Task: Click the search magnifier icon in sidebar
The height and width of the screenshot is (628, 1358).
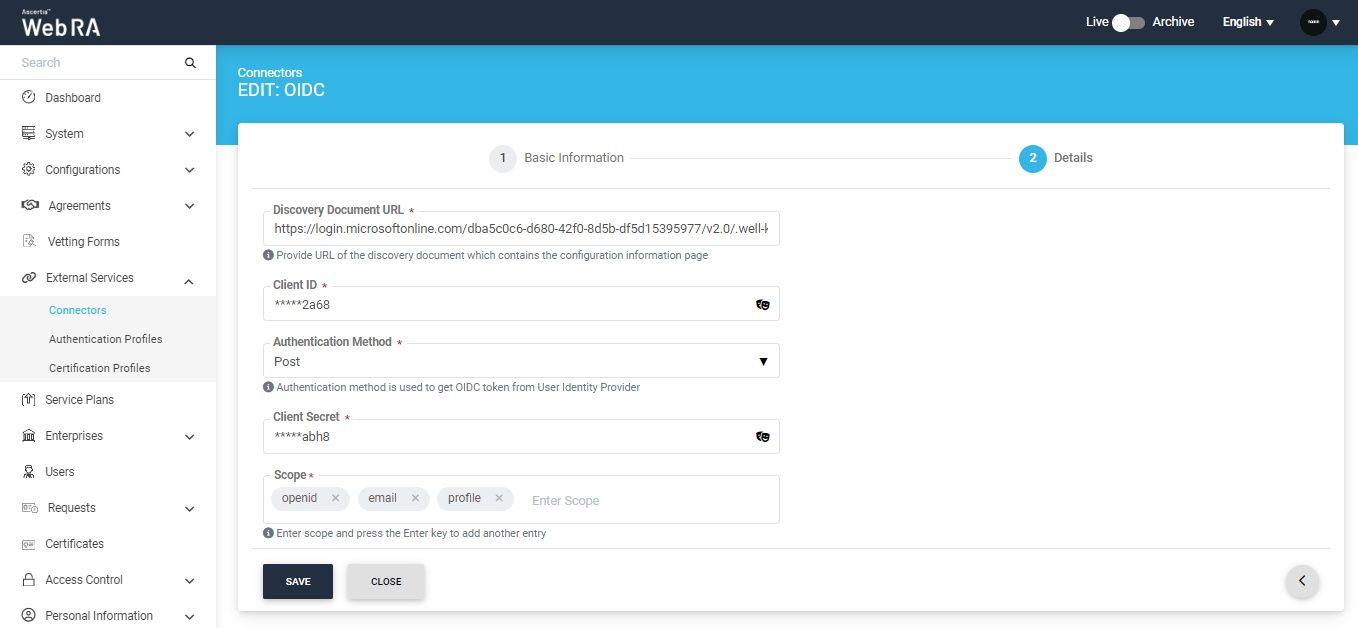Action: coord(190,63)
